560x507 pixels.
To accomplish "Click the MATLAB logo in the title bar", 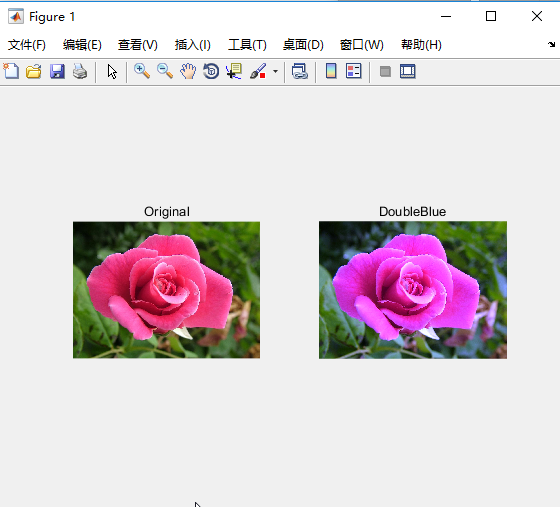I will [x=16, y=16].
